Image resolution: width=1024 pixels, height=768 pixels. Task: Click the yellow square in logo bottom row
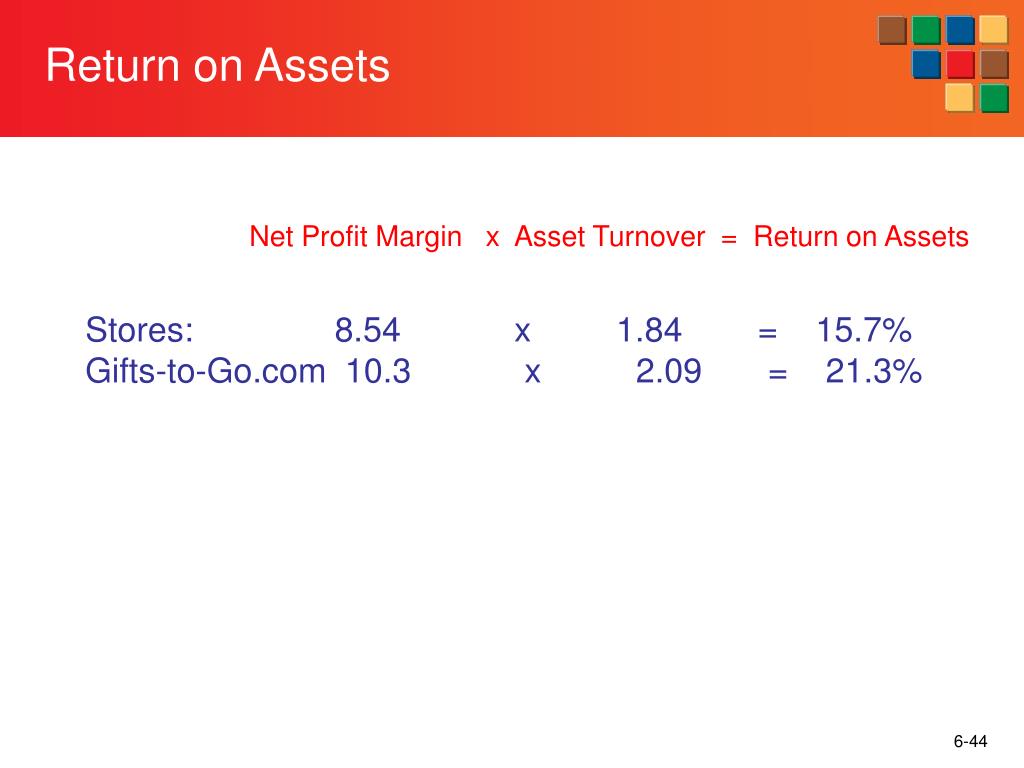(x=959, y=99)
